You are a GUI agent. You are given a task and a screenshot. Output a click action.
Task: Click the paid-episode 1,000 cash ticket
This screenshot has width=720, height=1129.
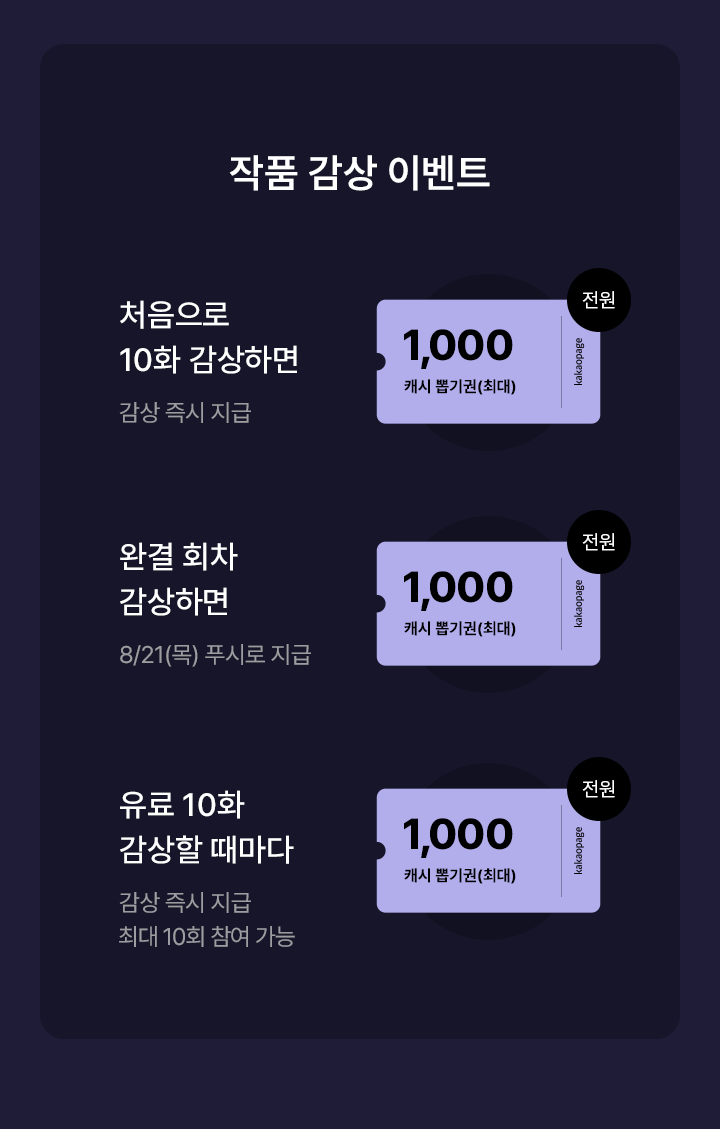point(488,850)
